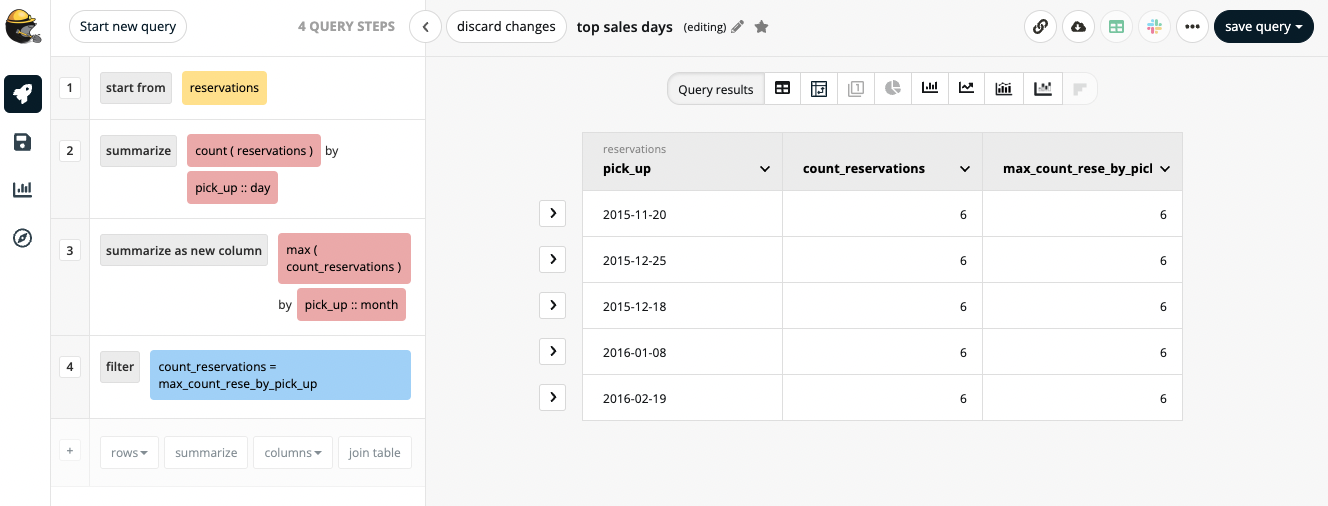Download results with the cloud download icon
This screenshot has width=1328, height=506.
click(x=1078, y=27)
